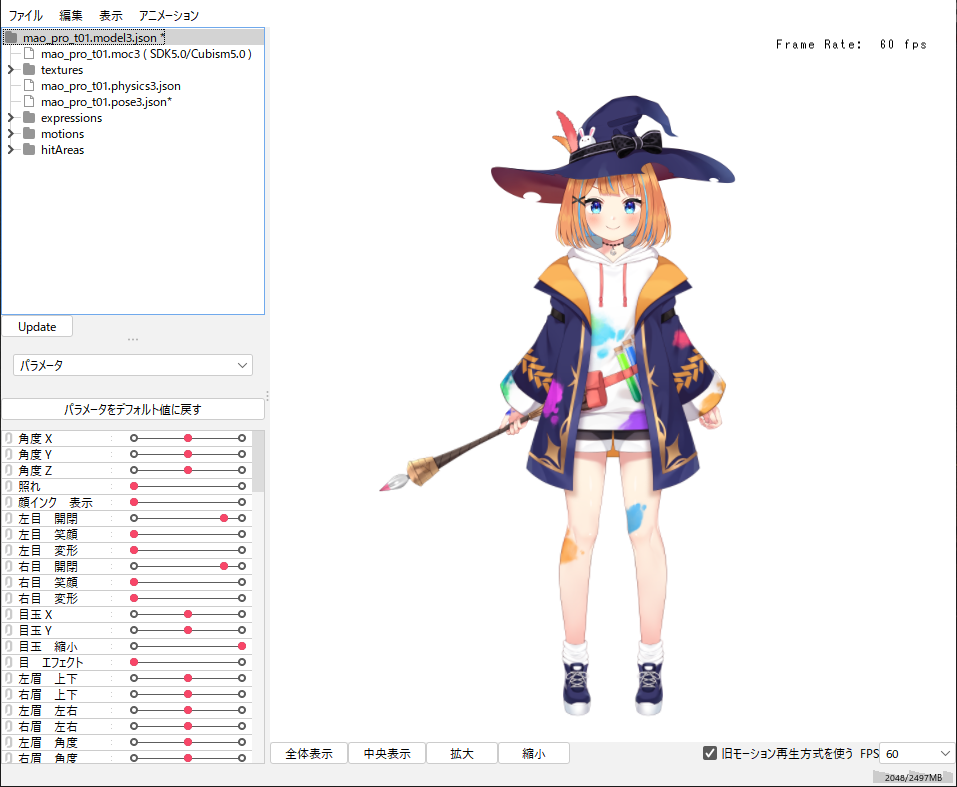Select the physics3.json file icon
957x787 pixels.
pyautogui.click(x=29, y=86)
